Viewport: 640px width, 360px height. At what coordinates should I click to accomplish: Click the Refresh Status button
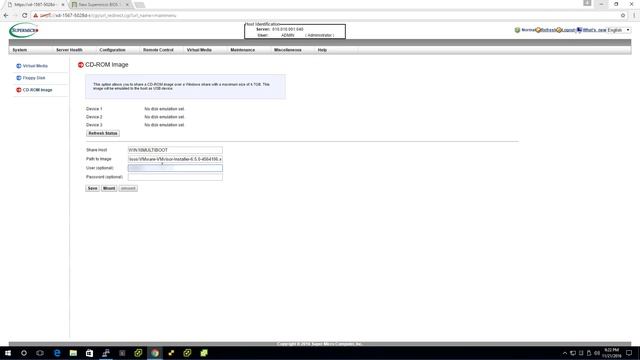[x=103, y=133]
